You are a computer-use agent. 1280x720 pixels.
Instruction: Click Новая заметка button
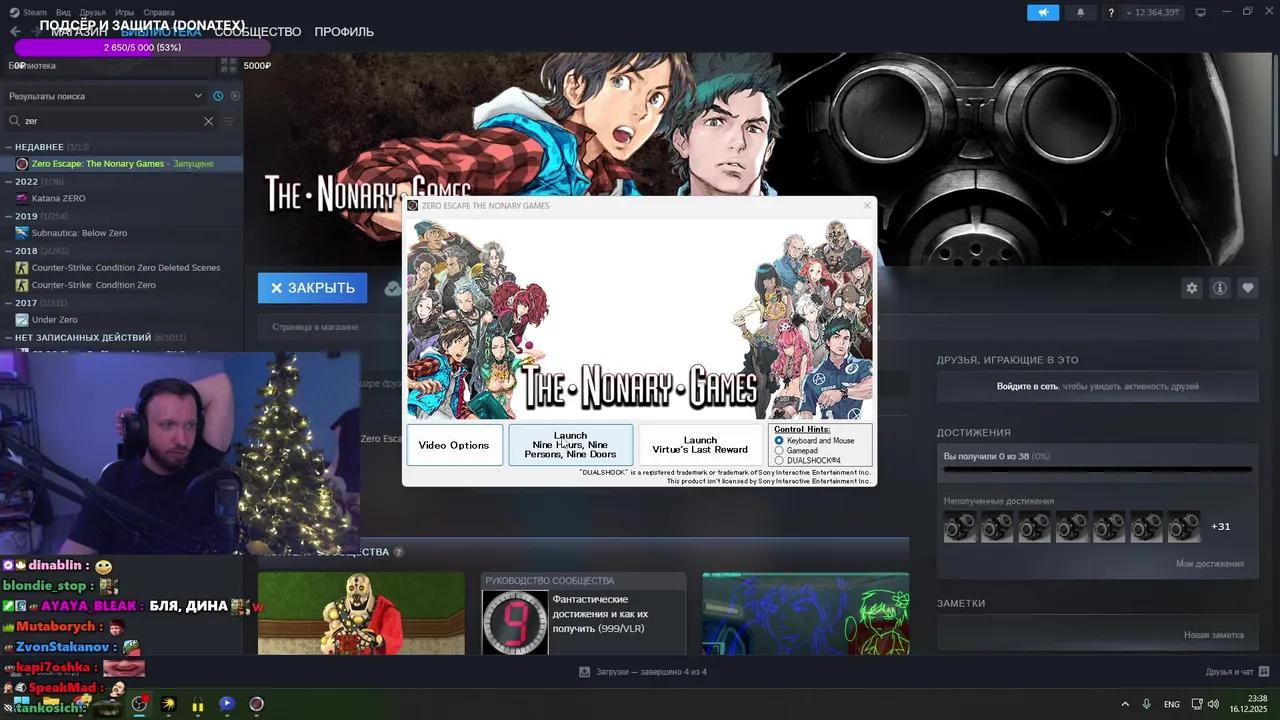pyautogui.click(x=1214, y=635)
